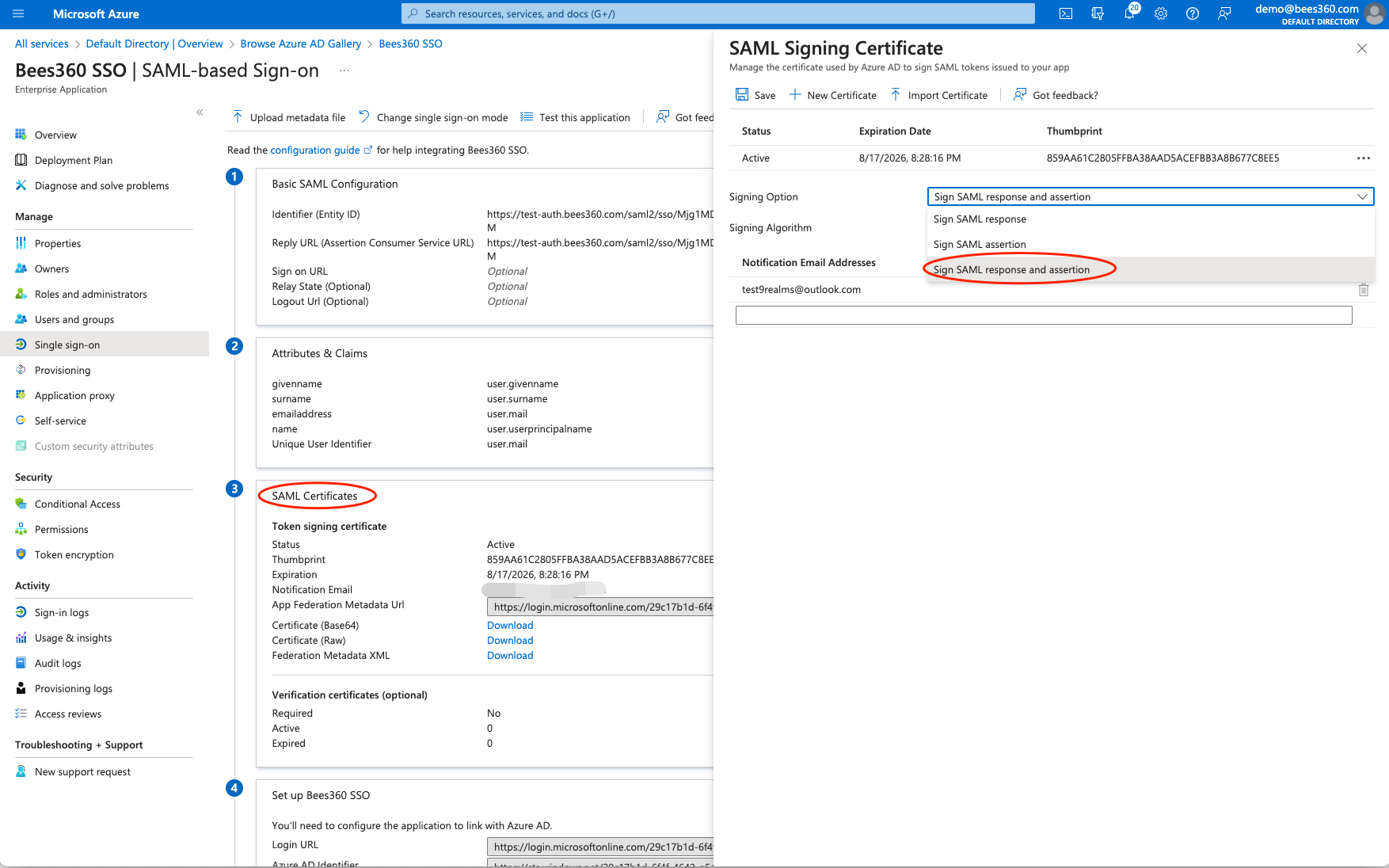Click the demo@bees360.com account avatar
Screen dimensions: 1389x868
point(1375,14)
